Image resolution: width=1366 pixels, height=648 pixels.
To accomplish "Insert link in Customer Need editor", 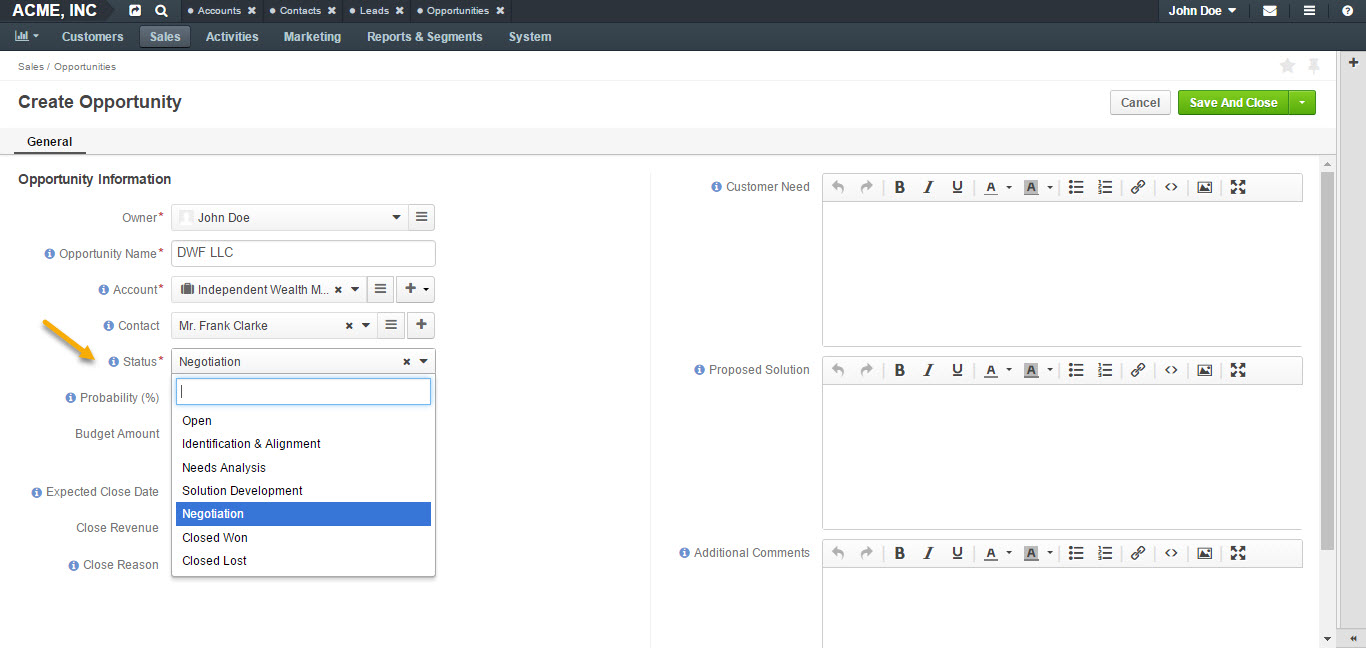I will click(x=1138, y=187).
